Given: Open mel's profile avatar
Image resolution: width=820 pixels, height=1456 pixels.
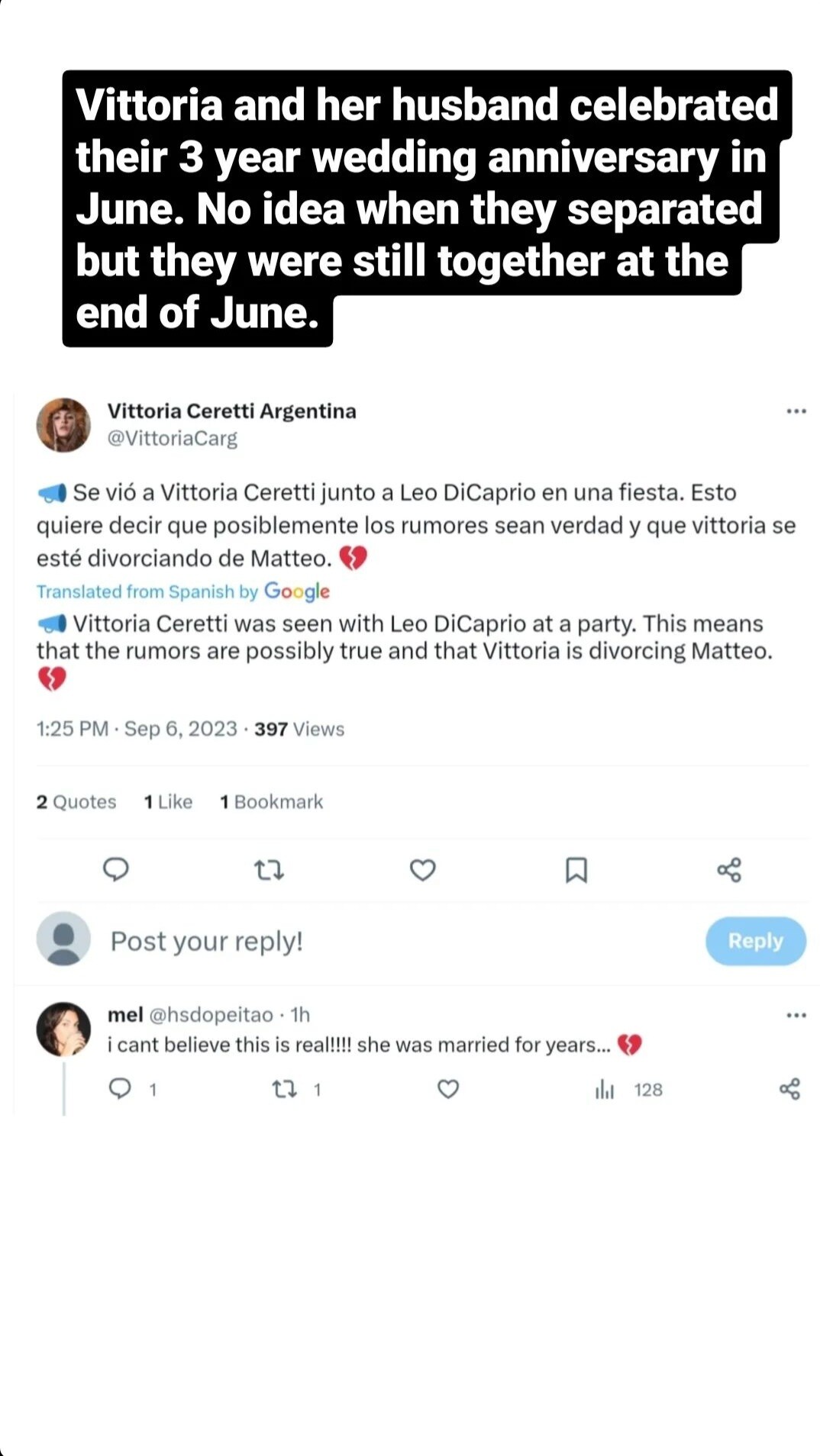Looking at the screenshot, I should coord(63,1029).
